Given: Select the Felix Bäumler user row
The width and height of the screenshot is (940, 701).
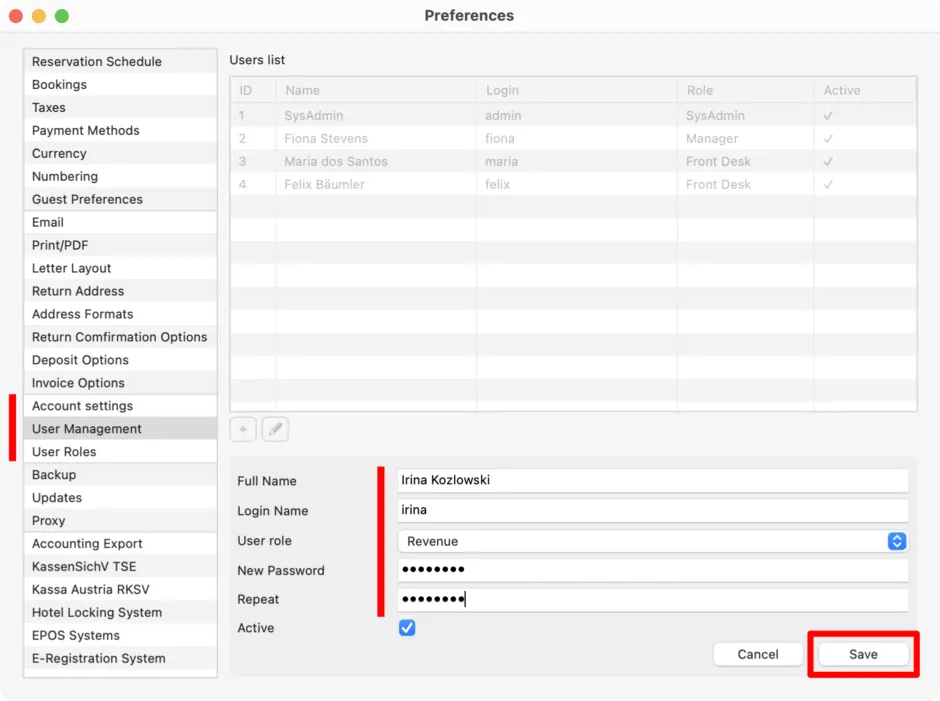Looking at the screenshot, I should [x=573, y=185].
